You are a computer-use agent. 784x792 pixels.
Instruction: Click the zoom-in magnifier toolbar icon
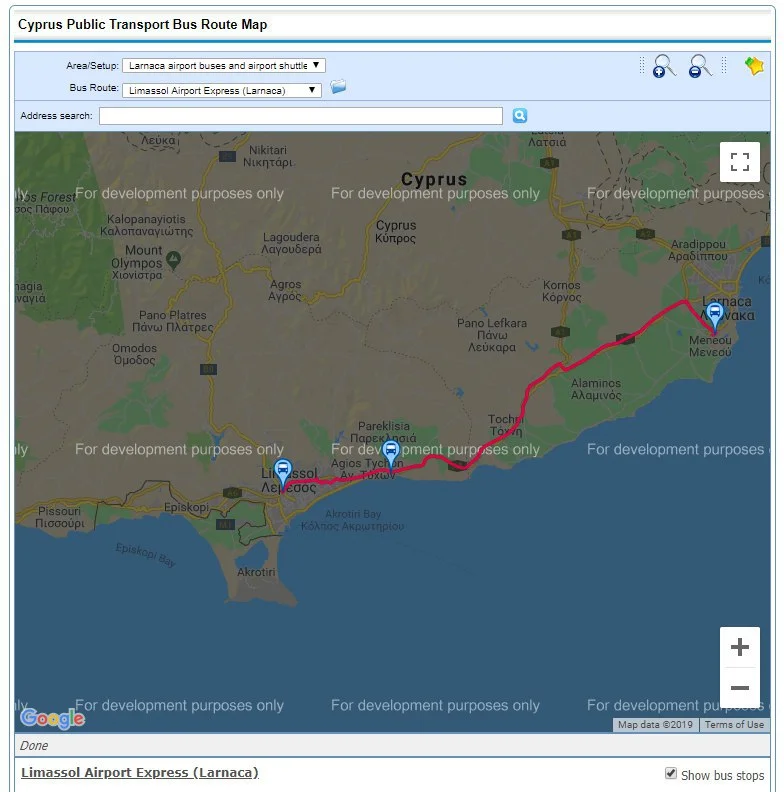664,67
